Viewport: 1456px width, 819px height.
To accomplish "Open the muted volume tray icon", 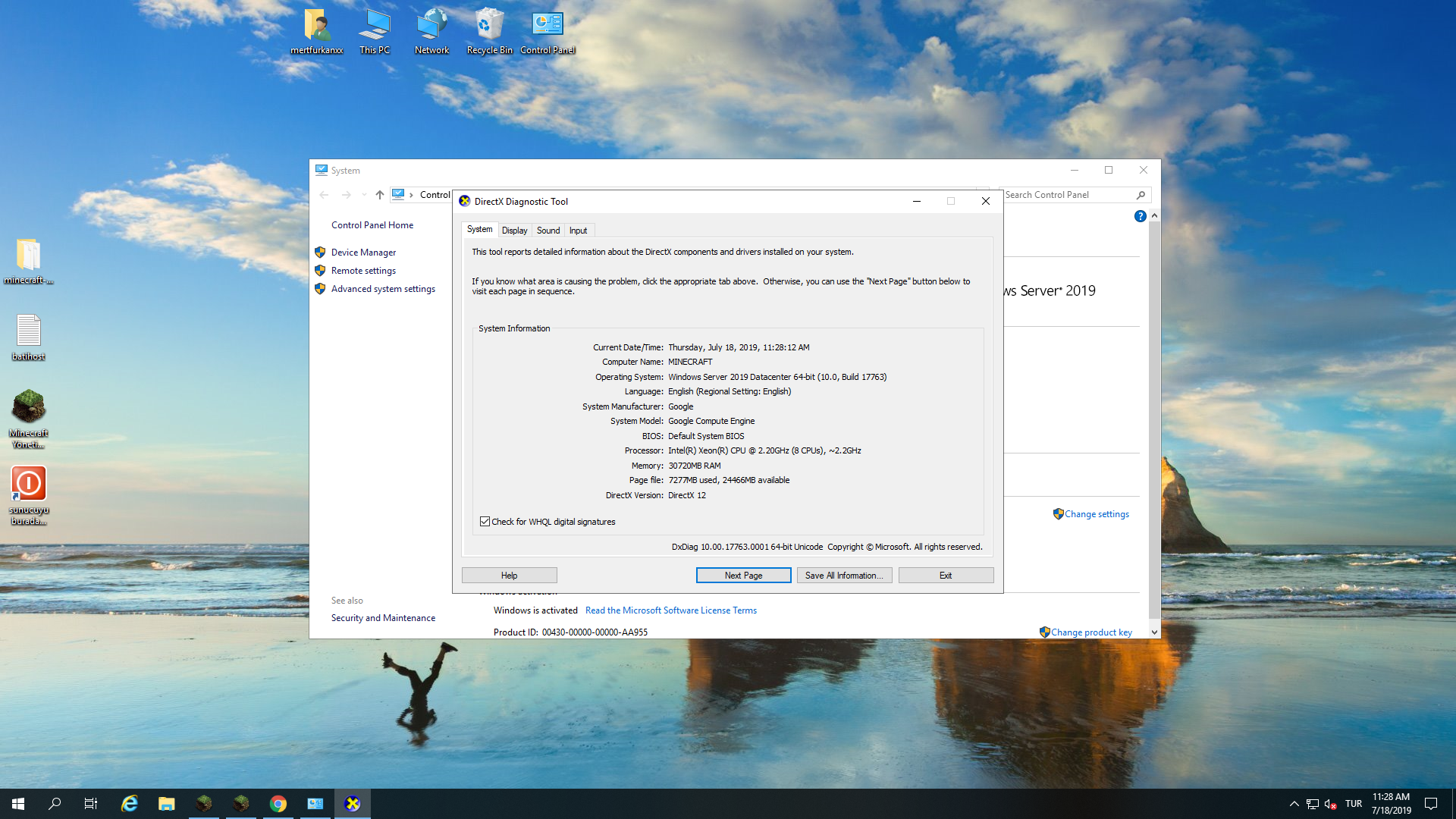I will click(x=1331, y=804).
